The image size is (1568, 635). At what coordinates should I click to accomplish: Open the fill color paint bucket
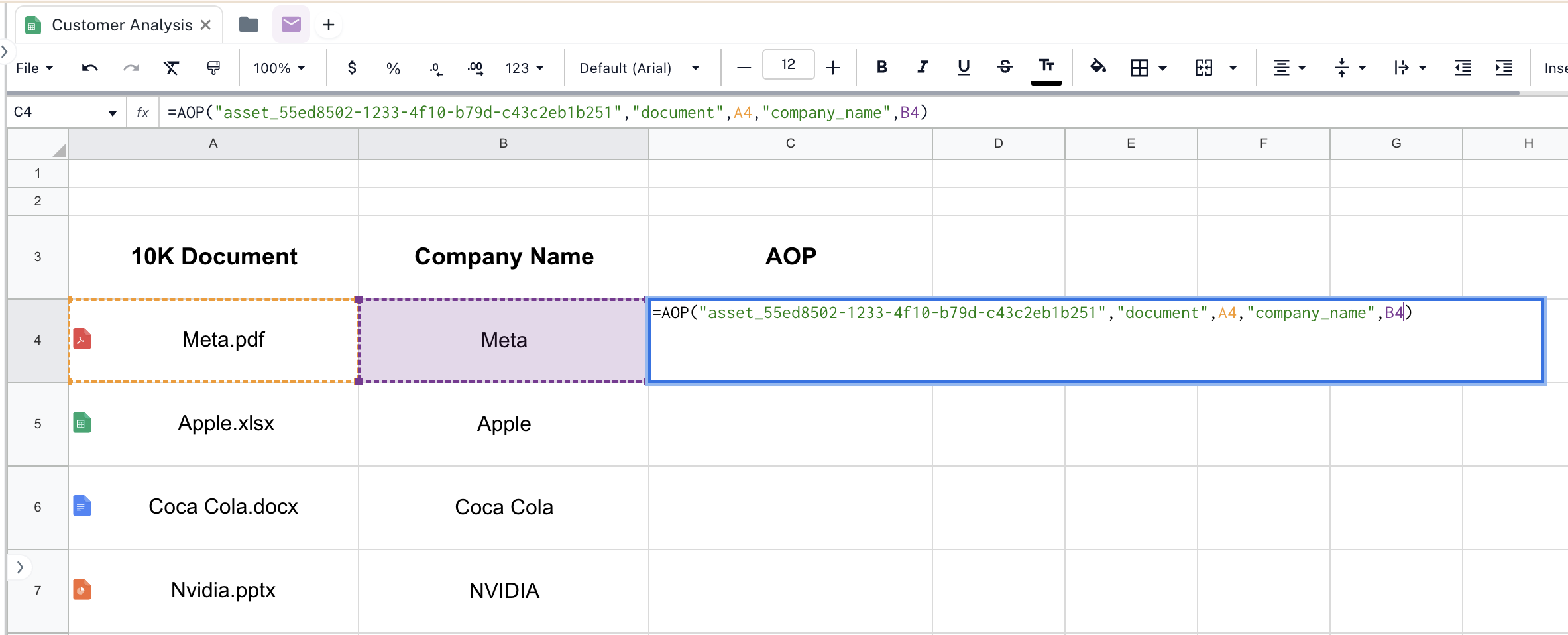pyautogui.click(x=1098, y=66)
